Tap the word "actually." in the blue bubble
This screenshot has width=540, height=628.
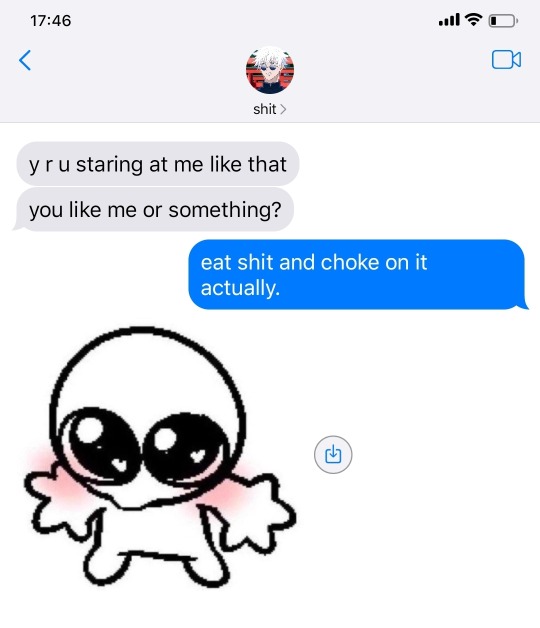click(240, 288)
